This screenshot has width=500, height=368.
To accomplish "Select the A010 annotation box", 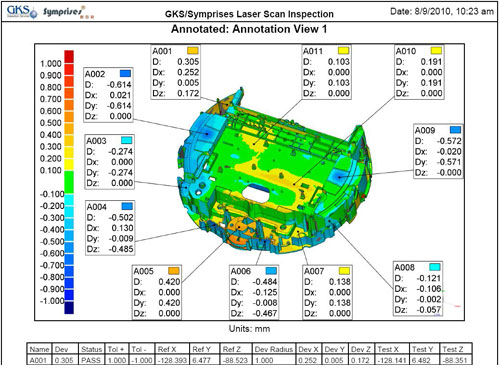I will 419,72.
